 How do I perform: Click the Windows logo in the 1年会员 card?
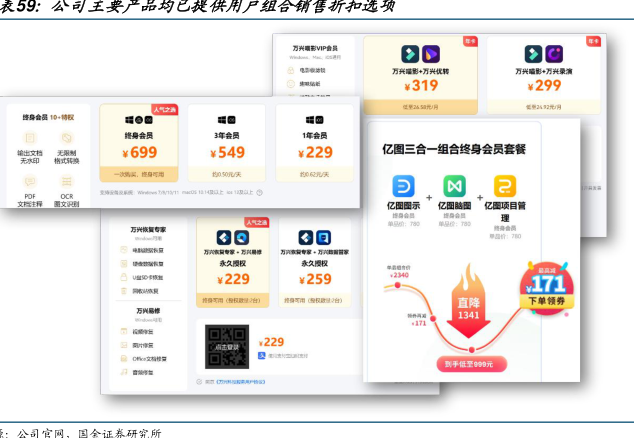[x=310, y=120]
